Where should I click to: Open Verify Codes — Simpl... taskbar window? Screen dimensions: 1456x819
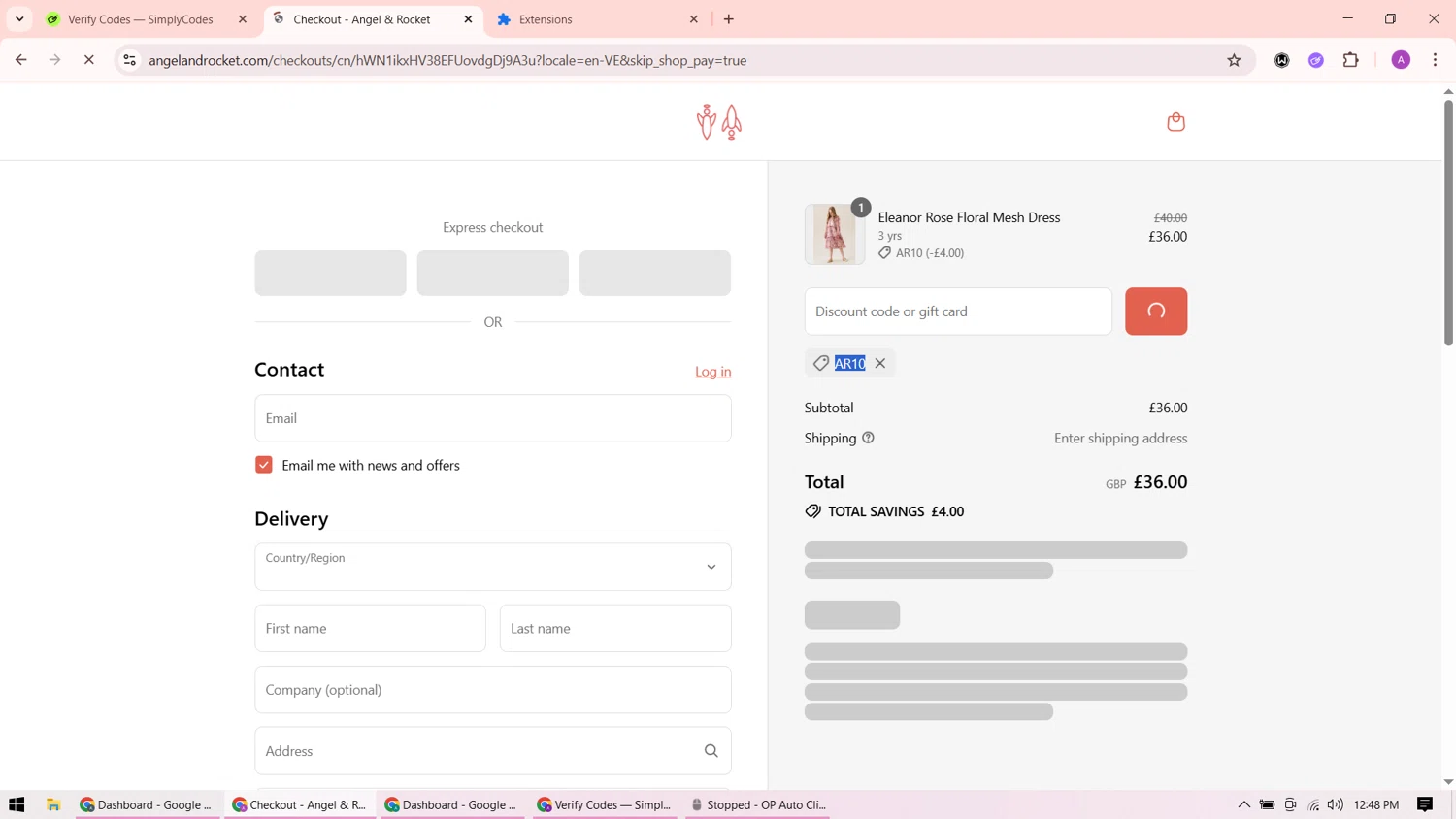(x=604, y=804)
